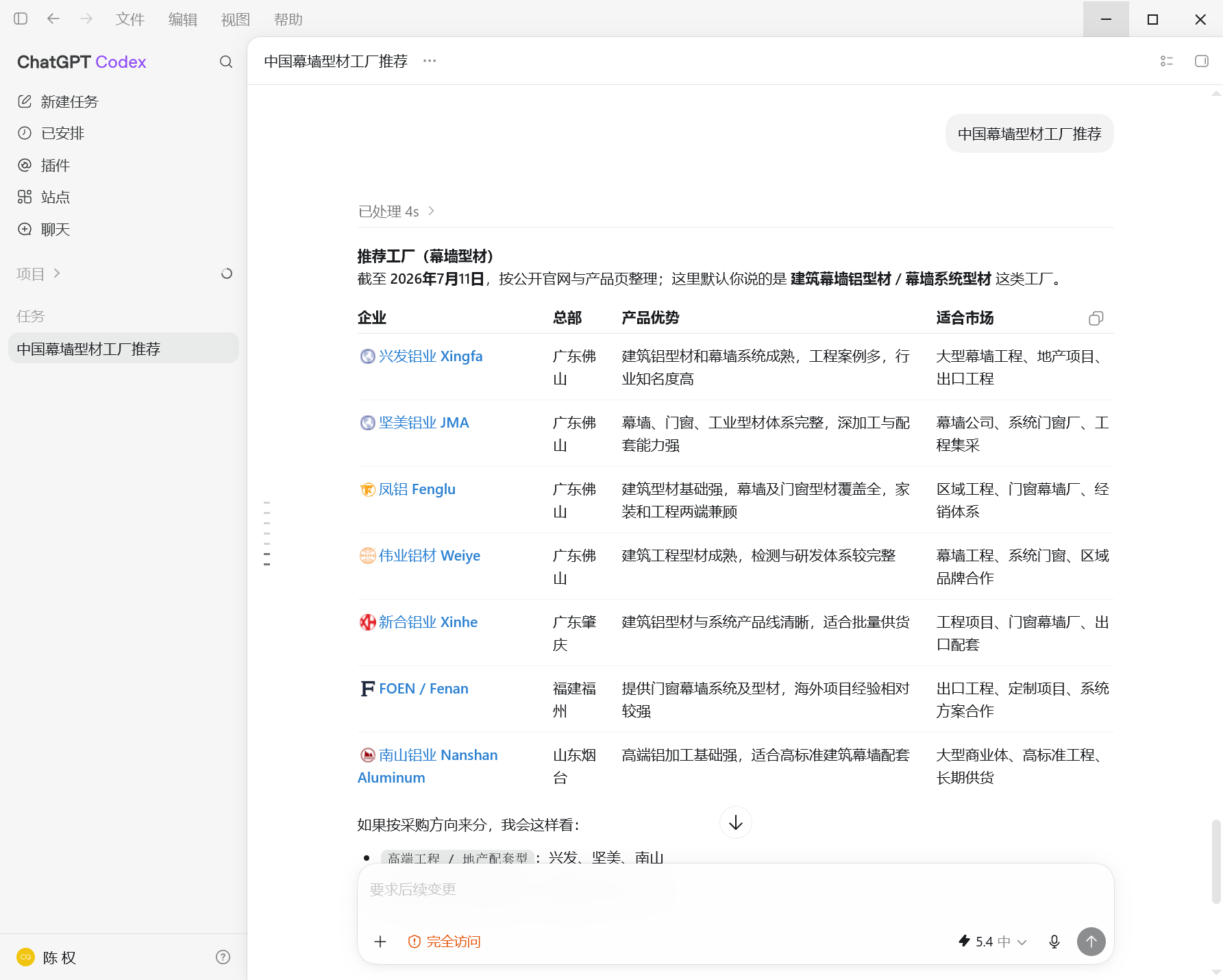The image size is (1223, 980).
Task: Click the 总部 column header
Action: 567,318
